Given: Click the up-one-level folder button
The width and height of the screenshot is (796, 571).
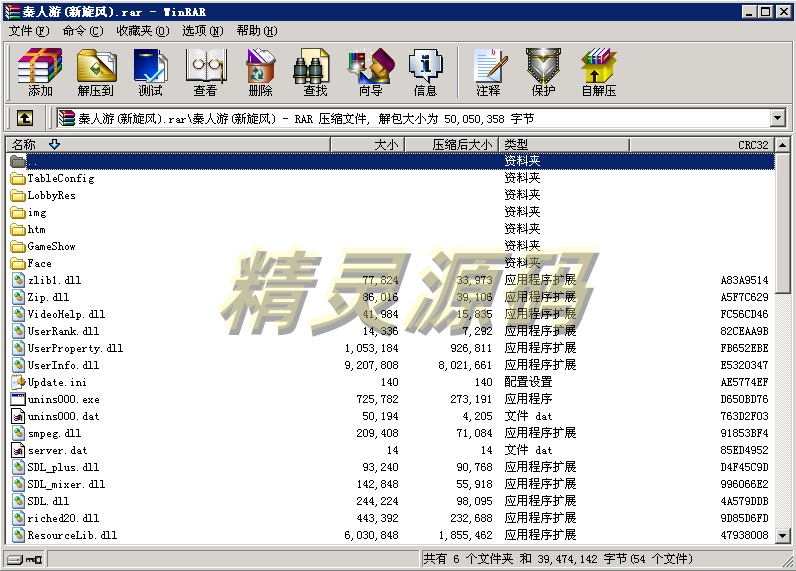Looking at the screenshot, I should (24, 119).
